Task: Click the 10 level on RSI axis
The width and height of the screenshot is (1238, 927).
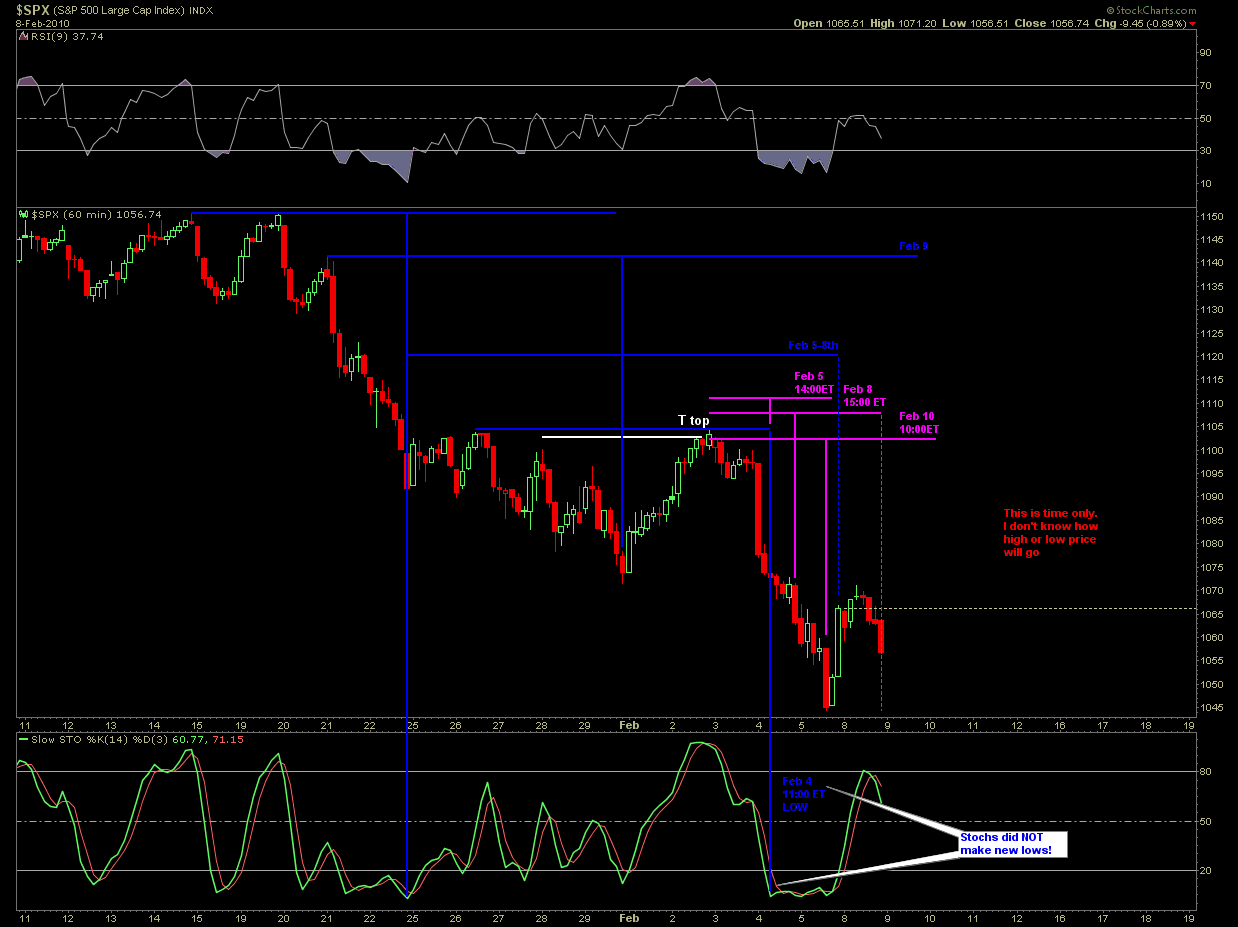Action: (1206, 183)
